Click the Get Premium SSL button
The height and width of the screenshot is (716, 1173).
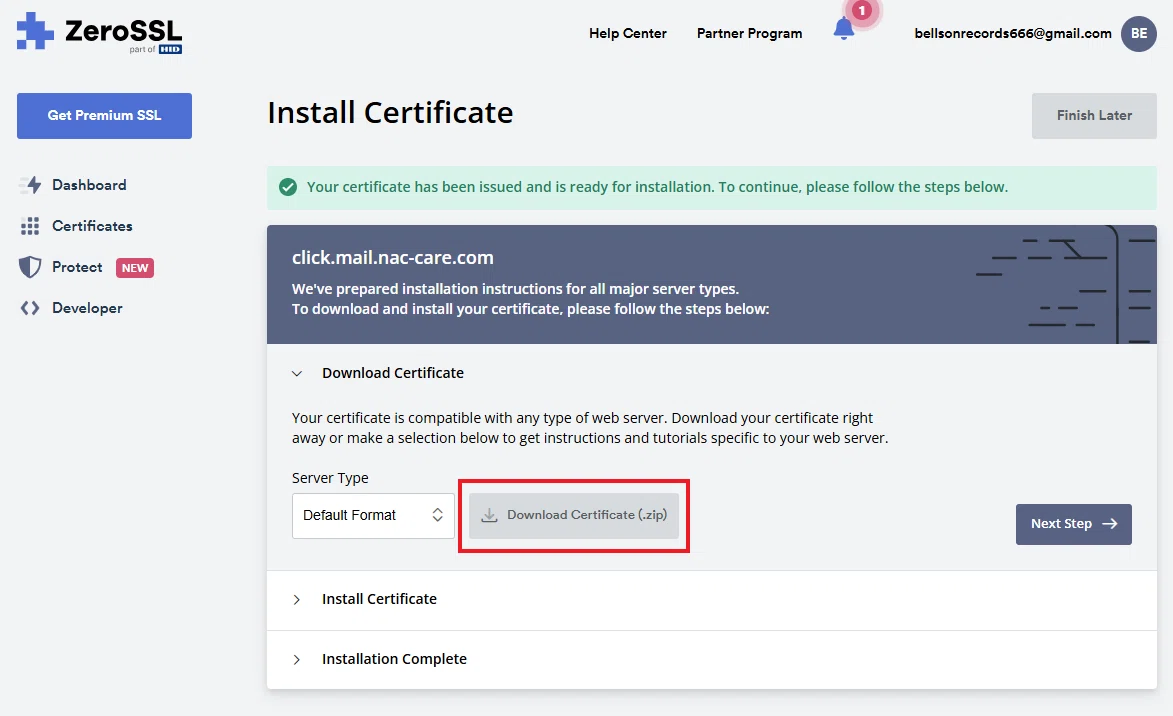(x=105, y=116)
